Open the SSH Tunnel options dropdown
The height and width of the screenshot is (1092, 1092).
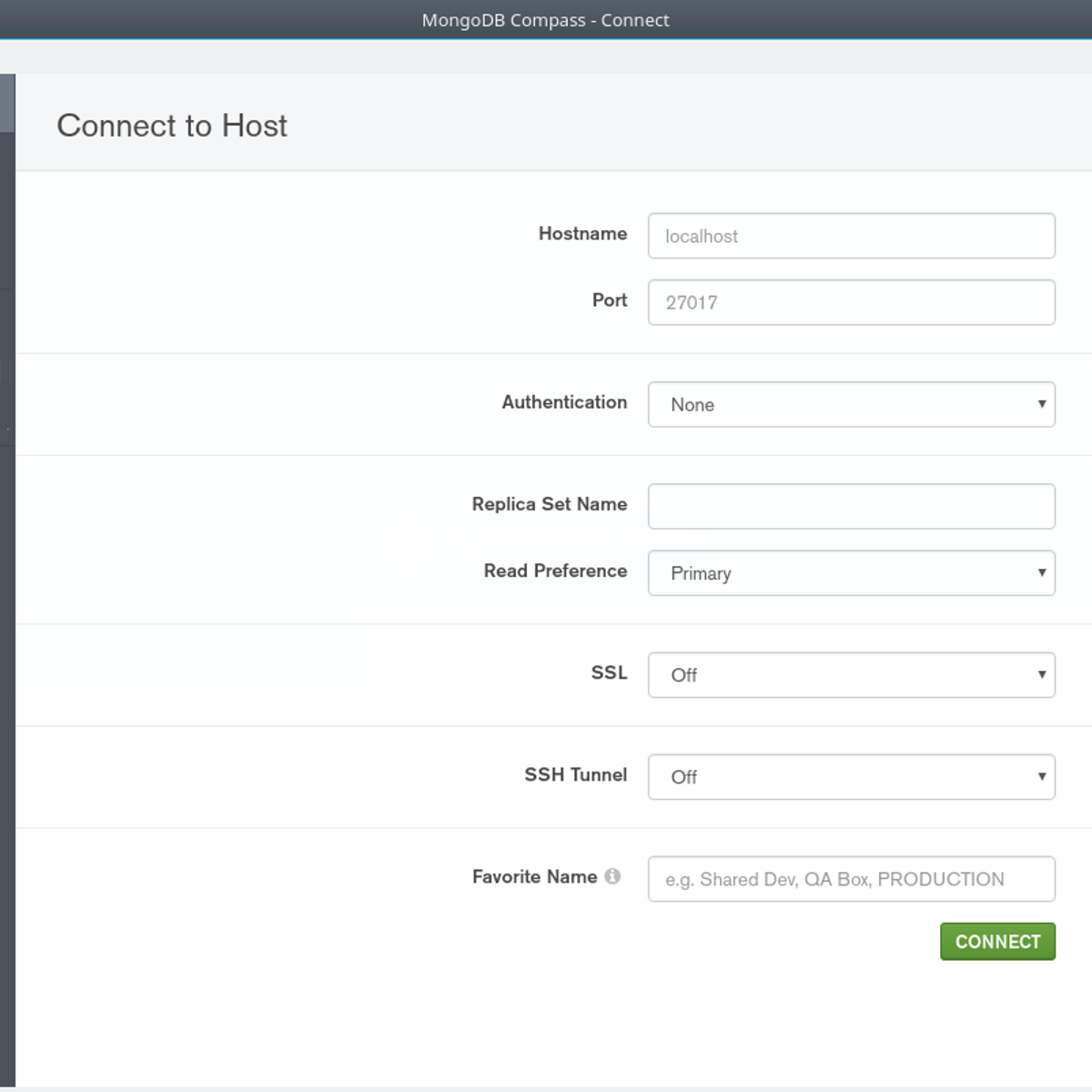click(851, 776)
